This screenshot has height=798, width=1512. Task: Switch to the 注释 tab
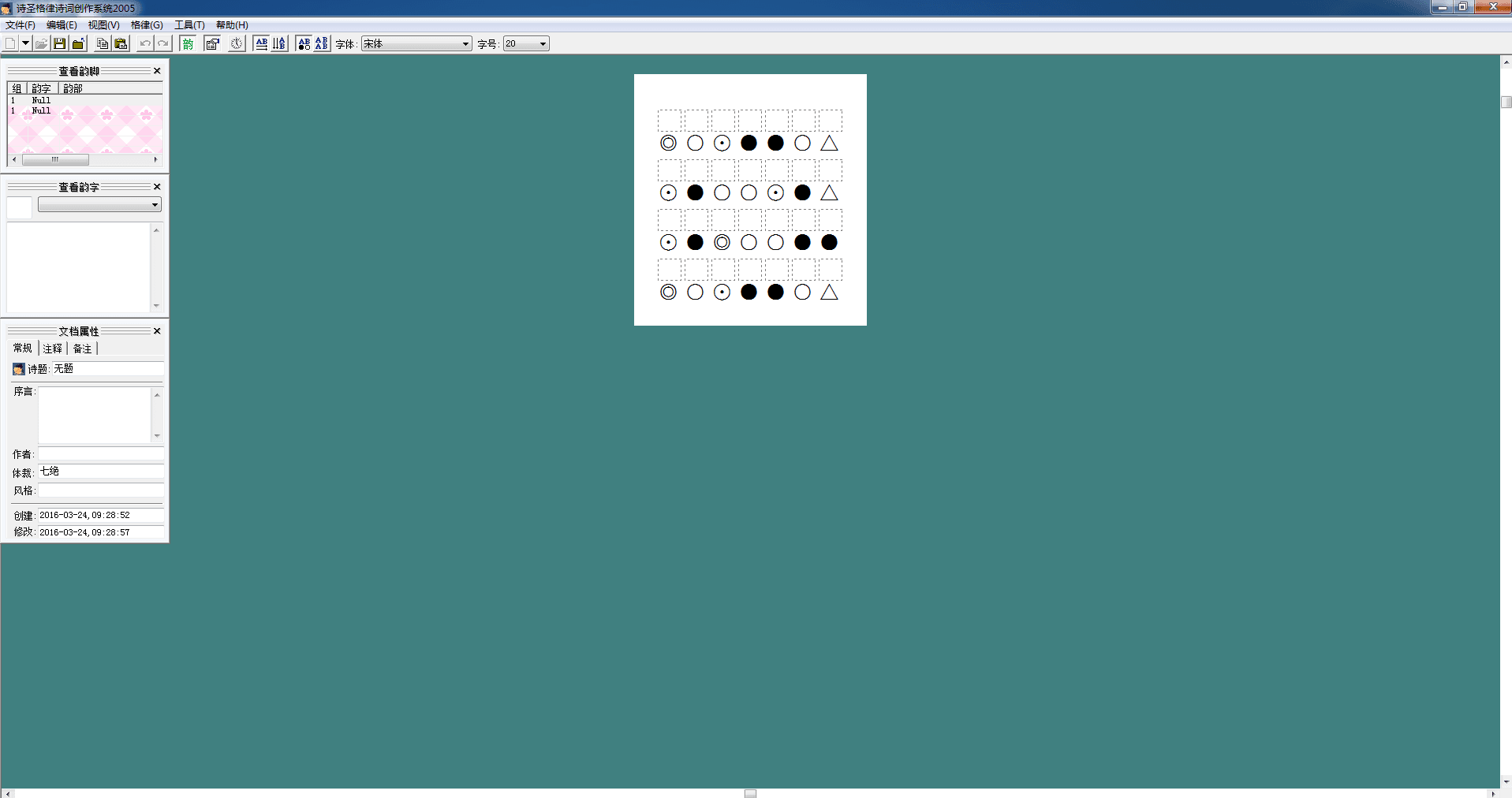coord(53,349)
